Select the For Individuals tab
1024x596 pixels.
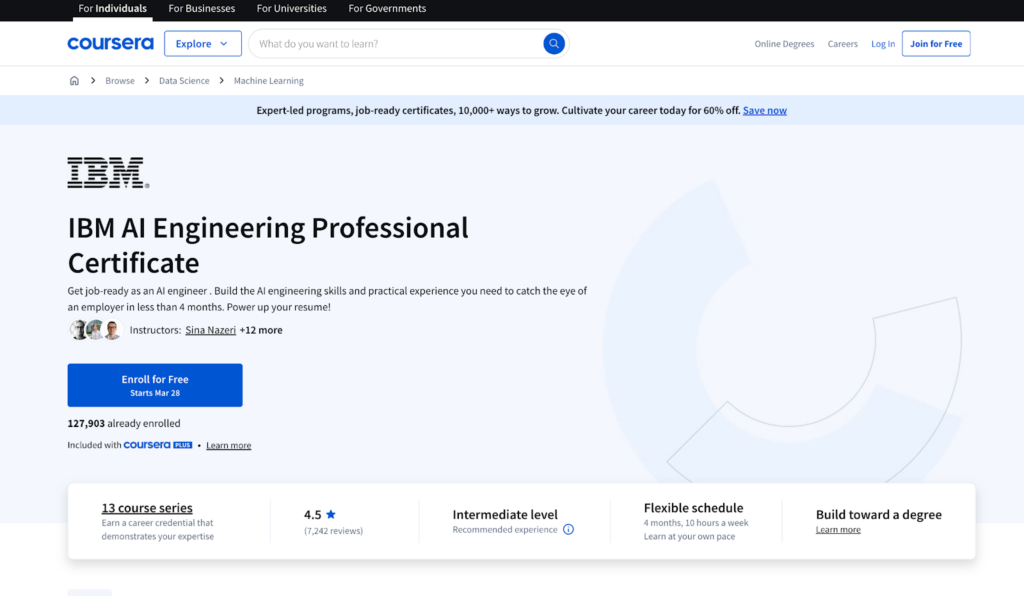(112, 8)
